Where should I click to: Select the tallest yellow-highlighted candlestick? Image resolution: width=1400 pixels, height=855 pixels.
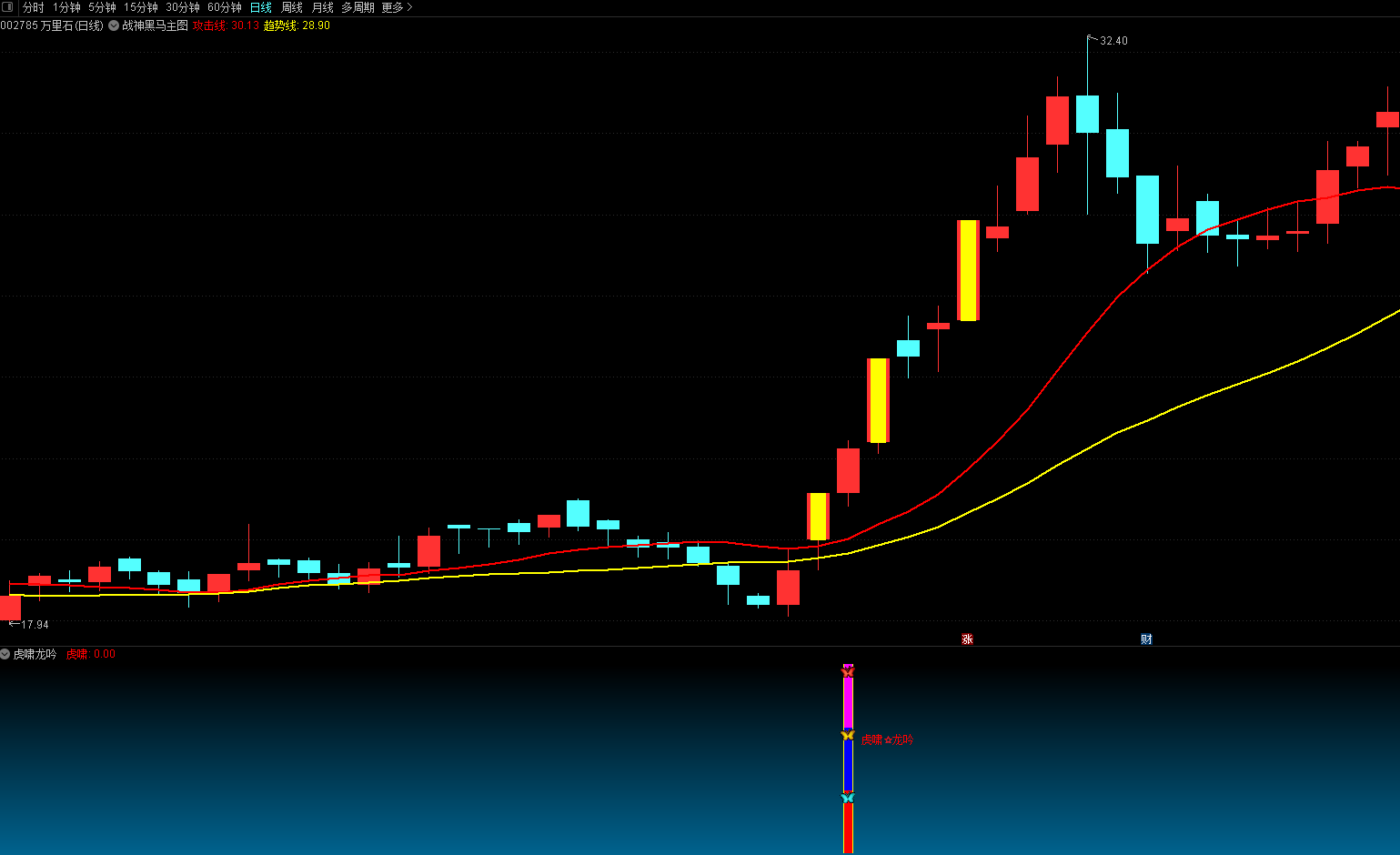coord(968,270)
